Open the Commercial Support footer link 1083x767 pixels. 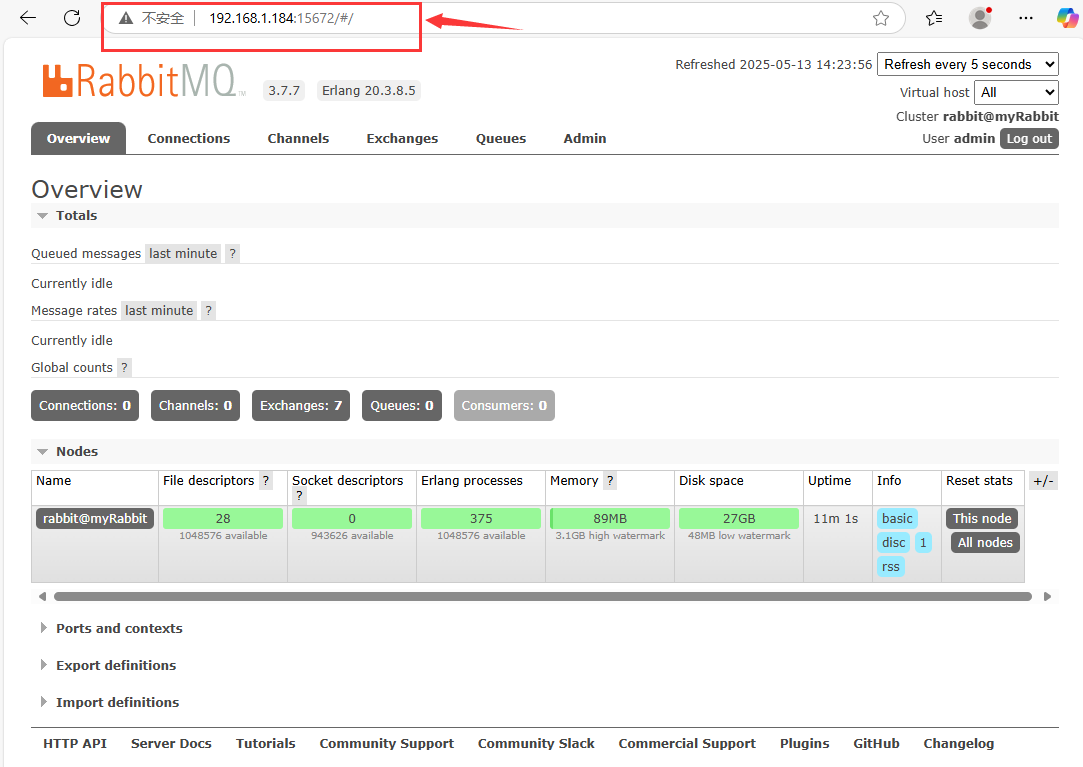pyautogui.click(x=687, y=744)
